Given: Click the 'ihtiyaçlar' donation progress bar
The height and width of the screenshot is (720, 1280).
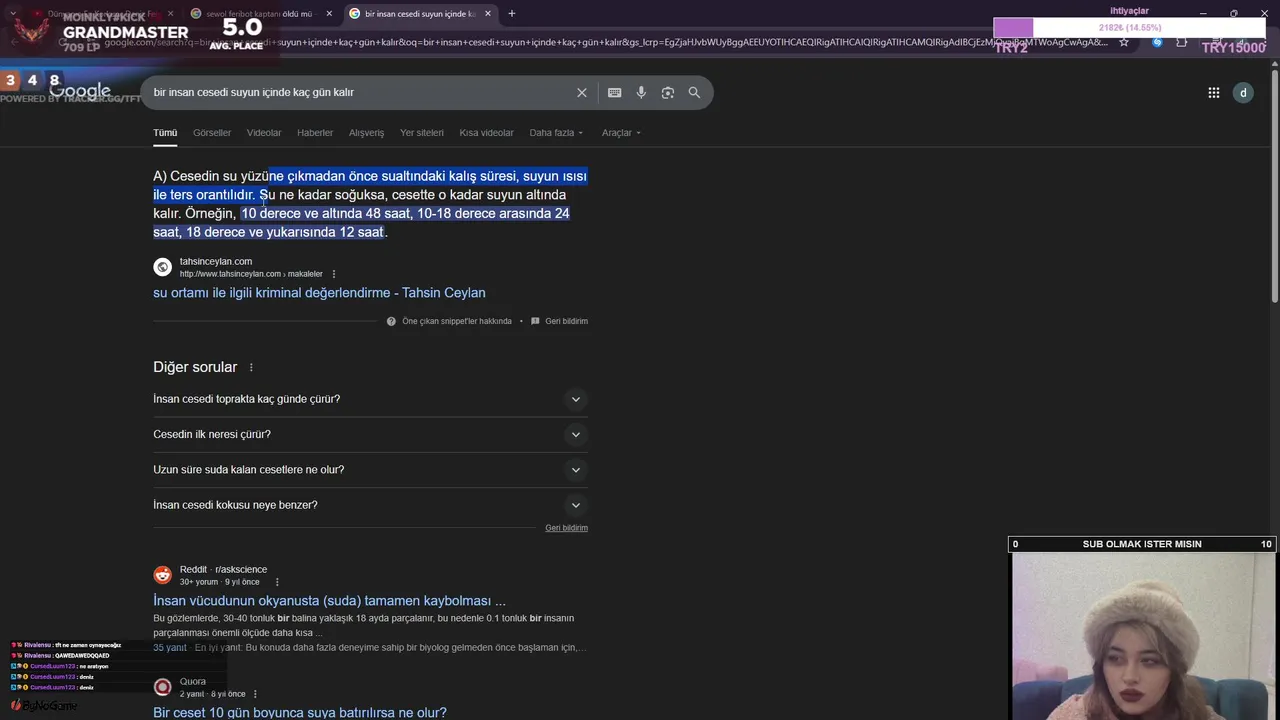Looking at the screenshot, I should tap(1129, 28).
